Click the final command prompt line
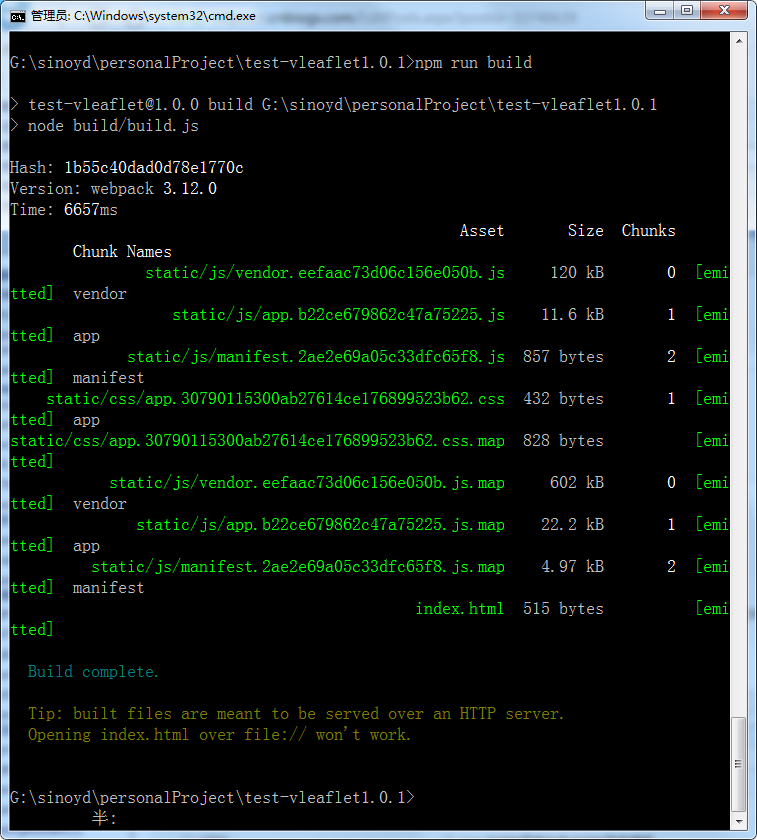 coord(212,798)
